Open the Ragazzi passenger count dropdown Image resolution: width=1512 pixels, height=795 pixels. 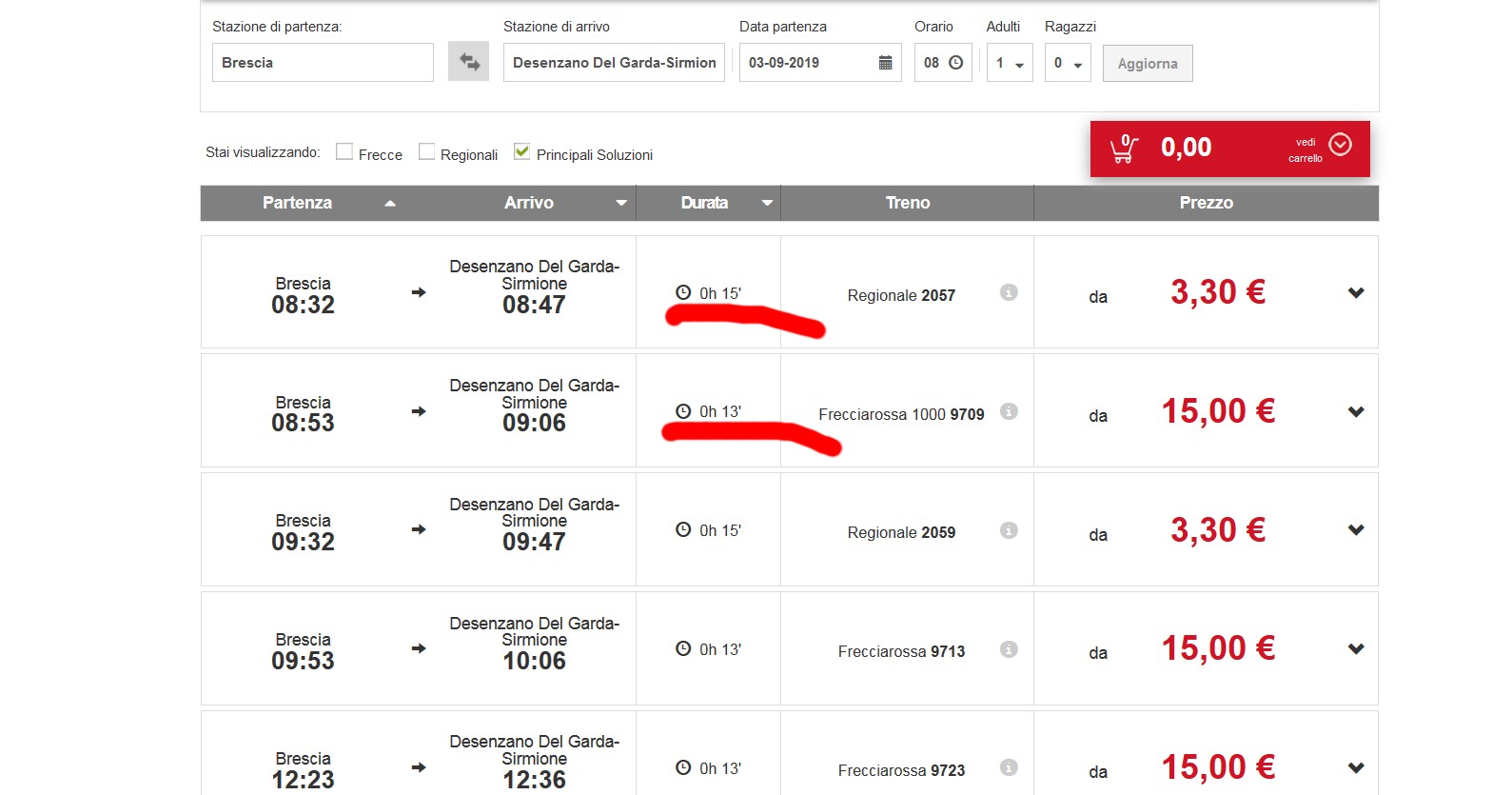click(1068, 63)
